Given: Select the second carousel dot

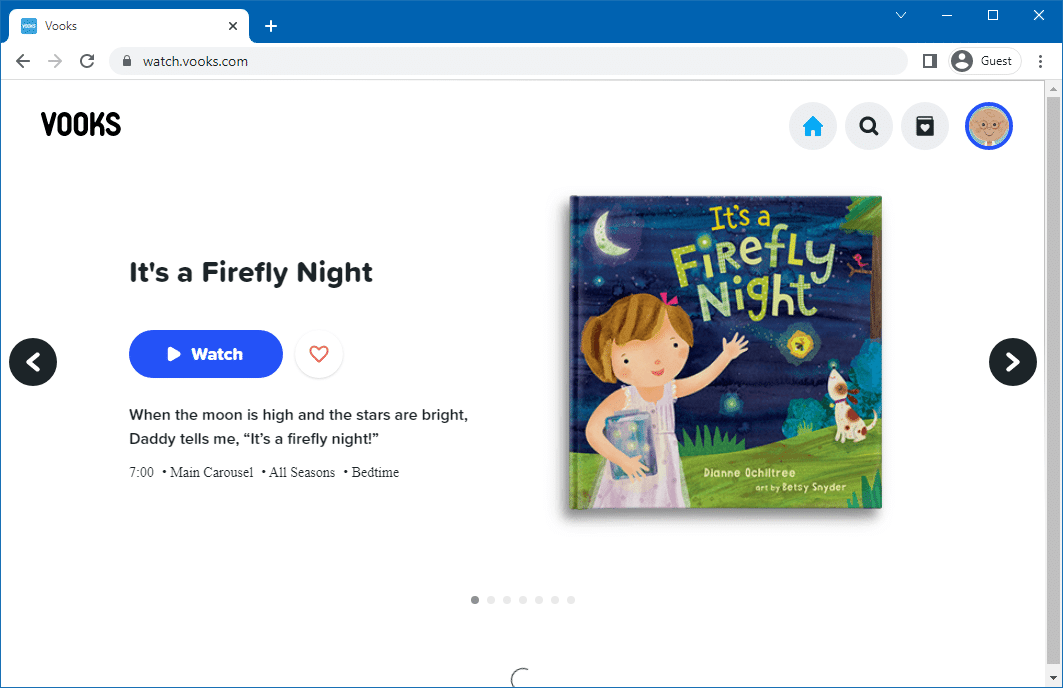Looking at the screenshot, I should point(491,600).
